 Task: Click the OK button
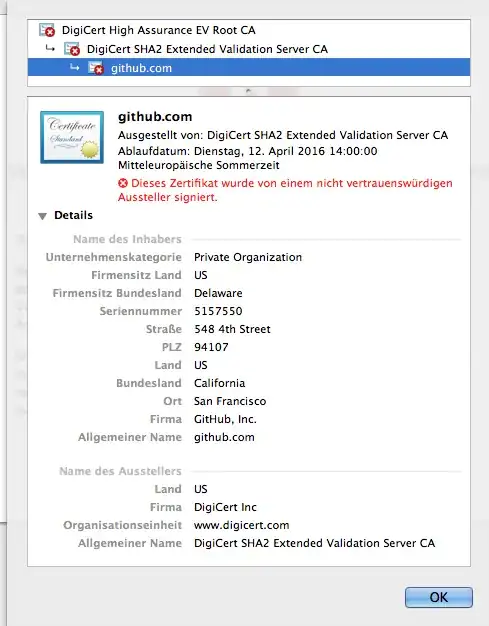[439, 597]
